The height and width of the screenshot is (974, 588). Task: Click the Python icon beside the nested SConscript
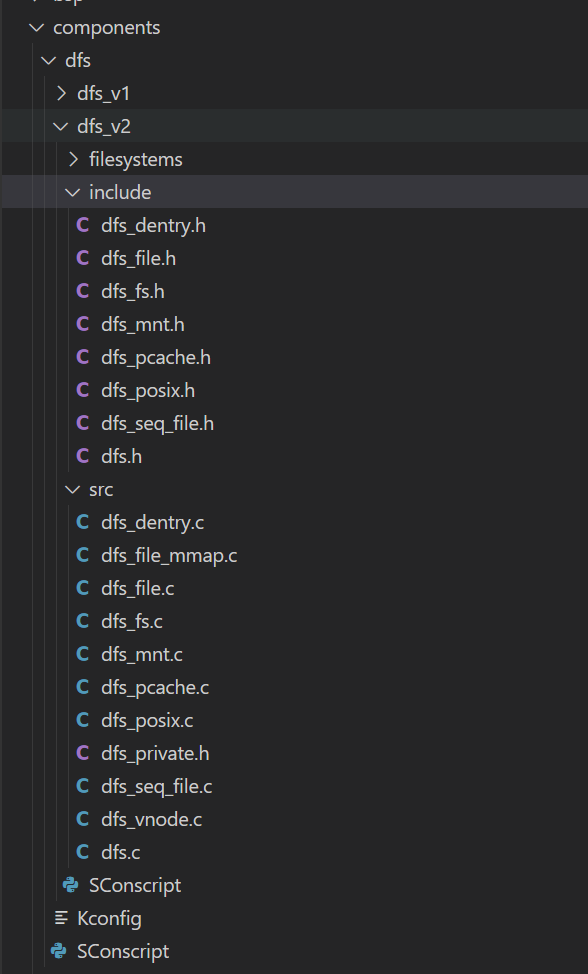71,885
